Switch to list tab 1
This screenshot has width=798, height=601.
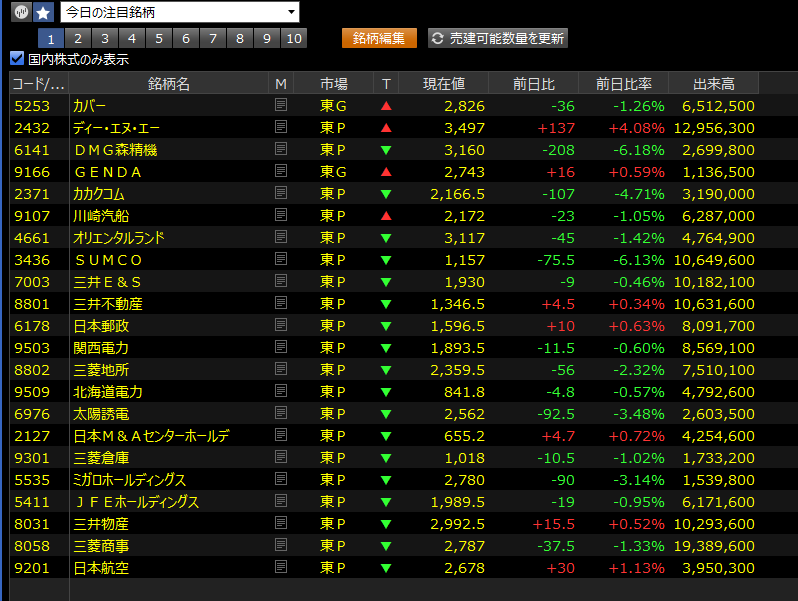click(51, 38)
